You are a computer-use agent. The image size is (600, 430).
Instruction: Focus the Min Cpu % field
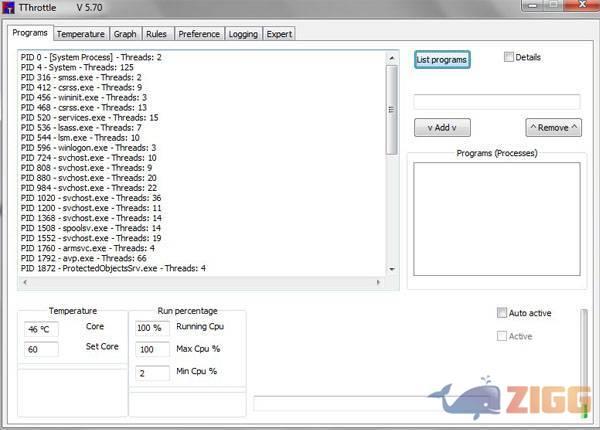[x=152, y=372]
